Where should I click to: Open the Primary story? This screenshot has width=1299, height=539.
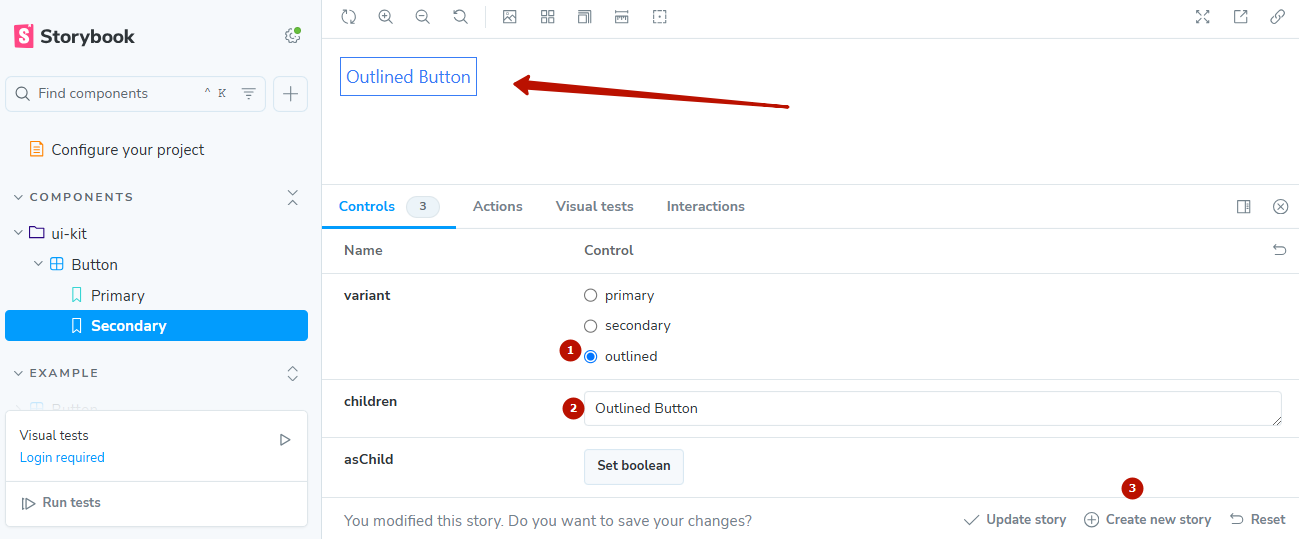117,295
